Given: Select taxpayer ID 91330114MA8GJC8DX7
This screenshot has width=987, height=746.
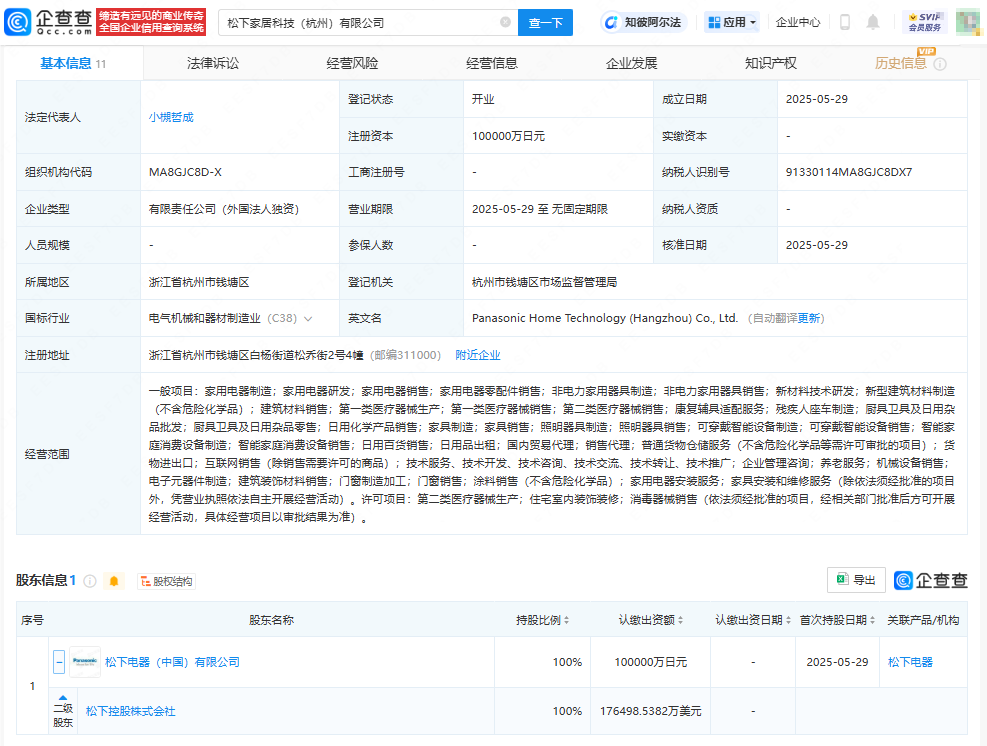Looking at the screenshot, I should pos(849,172).
